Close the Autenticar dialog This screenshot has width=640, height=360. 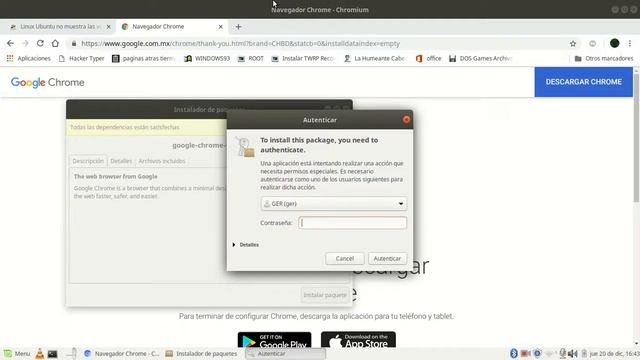(x=406, y=120)
